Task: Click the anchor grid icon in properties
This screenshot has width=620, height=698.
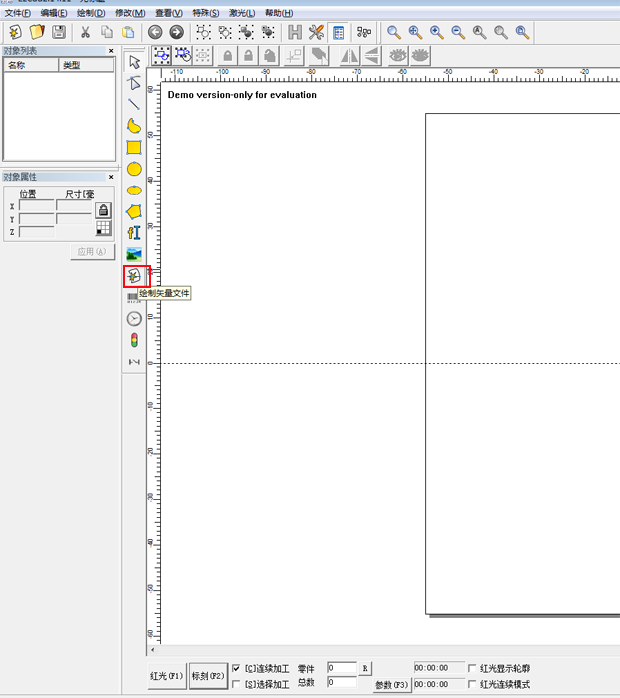Action: pos(103,228)
